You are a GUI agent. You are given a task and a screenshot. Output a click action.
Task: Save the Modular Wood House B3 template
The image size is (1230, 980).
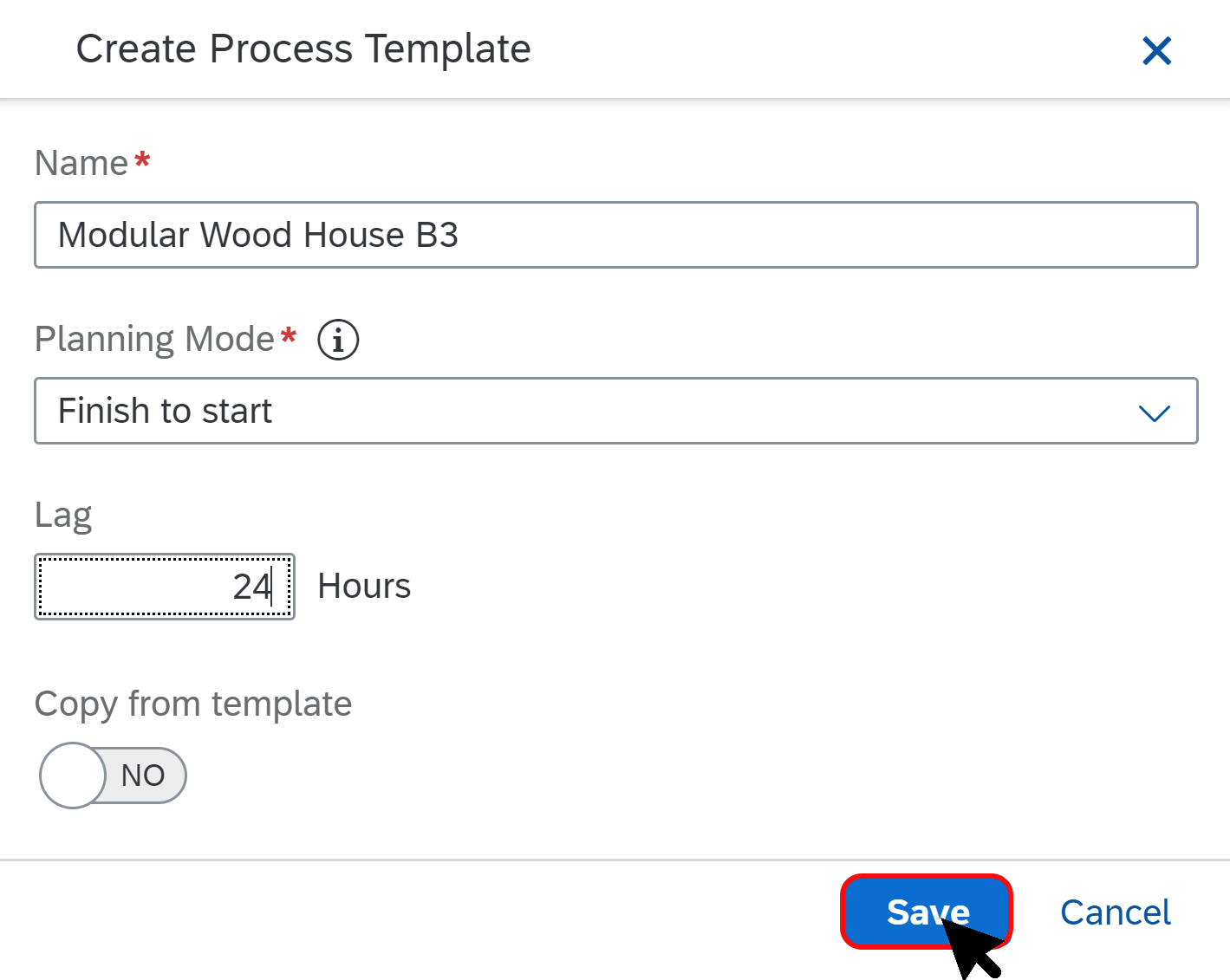pos(927,912)
